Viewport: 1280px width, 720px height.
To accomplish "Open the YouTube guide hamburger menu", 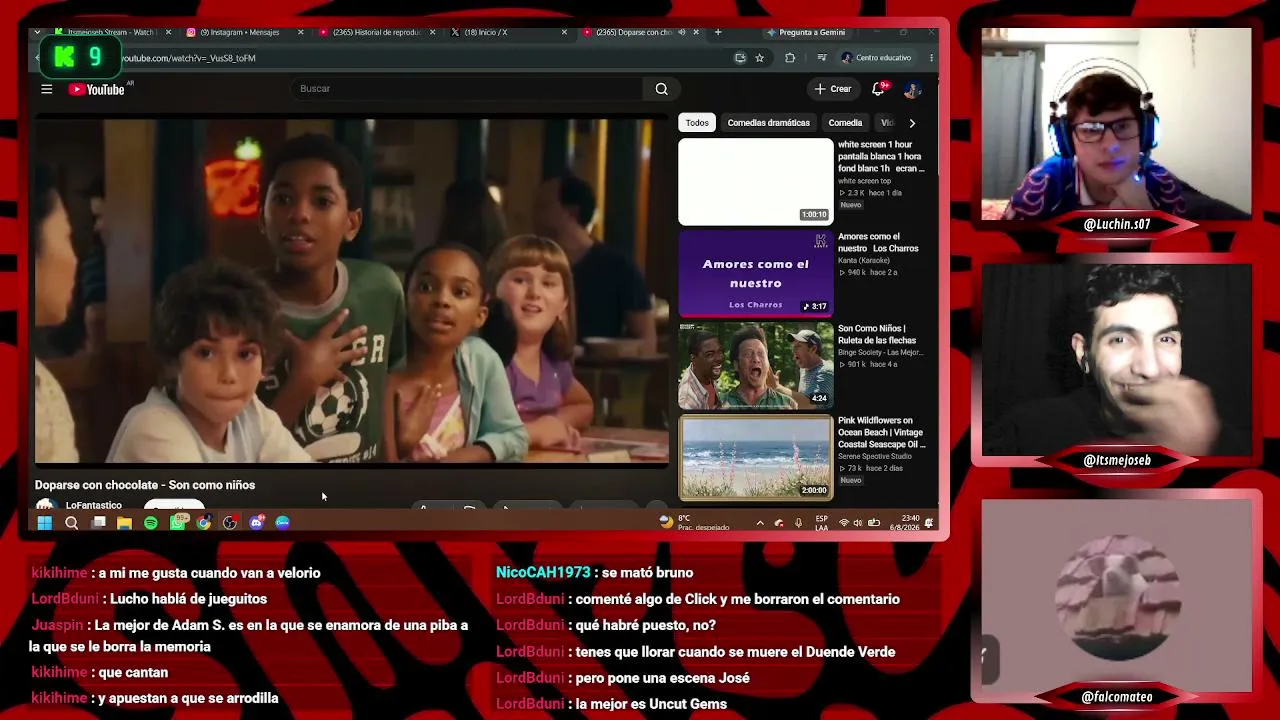I will click(x=46, y=90).
